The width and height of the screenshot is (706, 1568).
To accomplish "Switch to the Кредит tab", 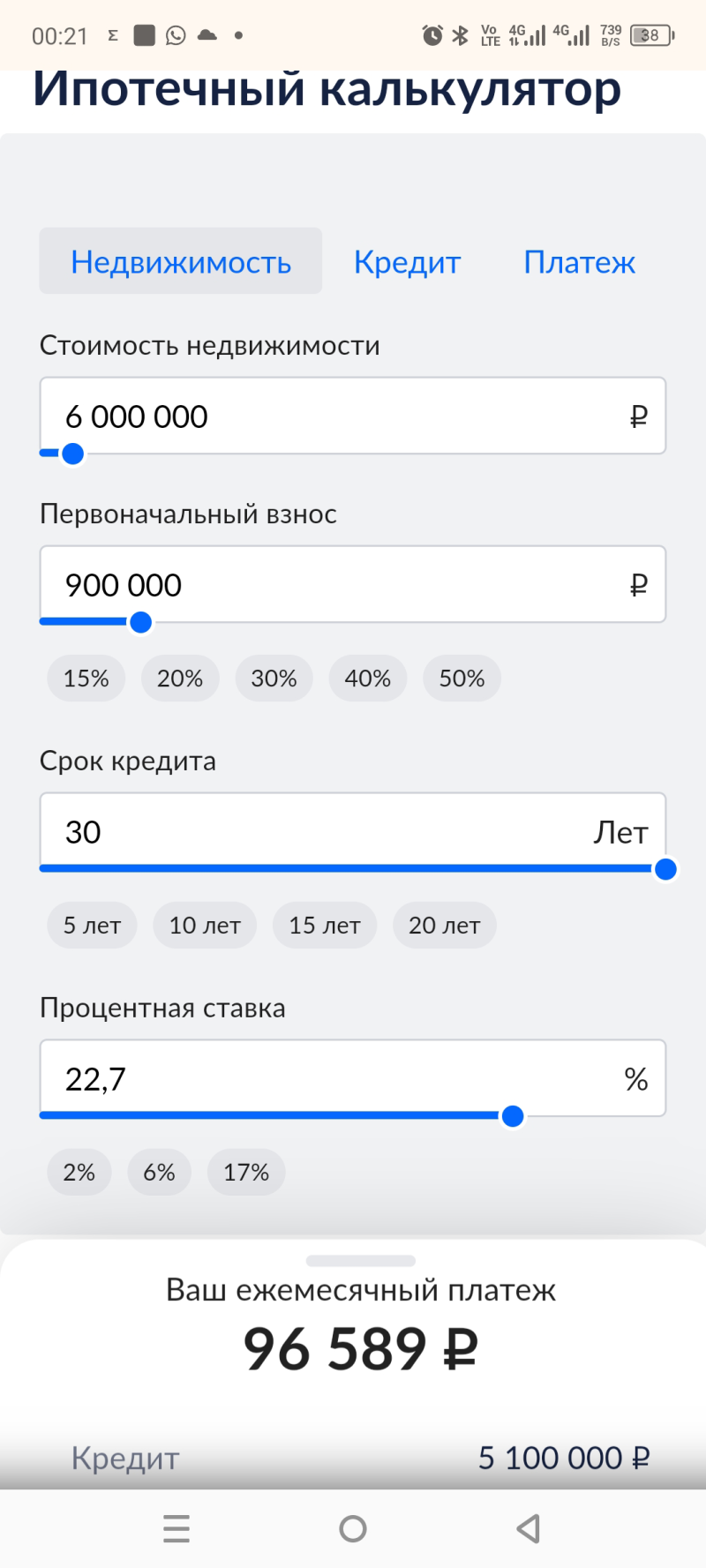I will tap(407, 262).
